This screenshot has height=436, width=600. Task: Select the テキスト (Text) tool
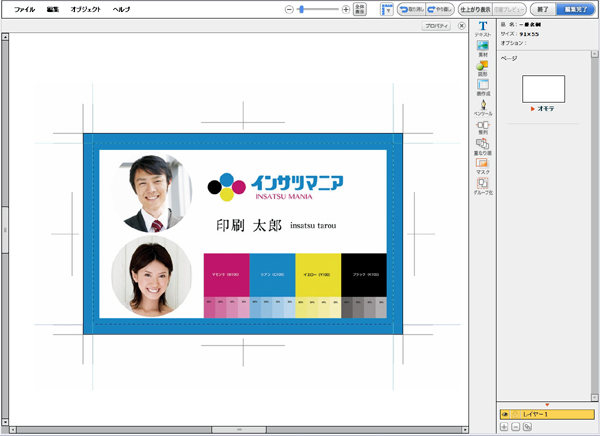(x=483, y=29)
